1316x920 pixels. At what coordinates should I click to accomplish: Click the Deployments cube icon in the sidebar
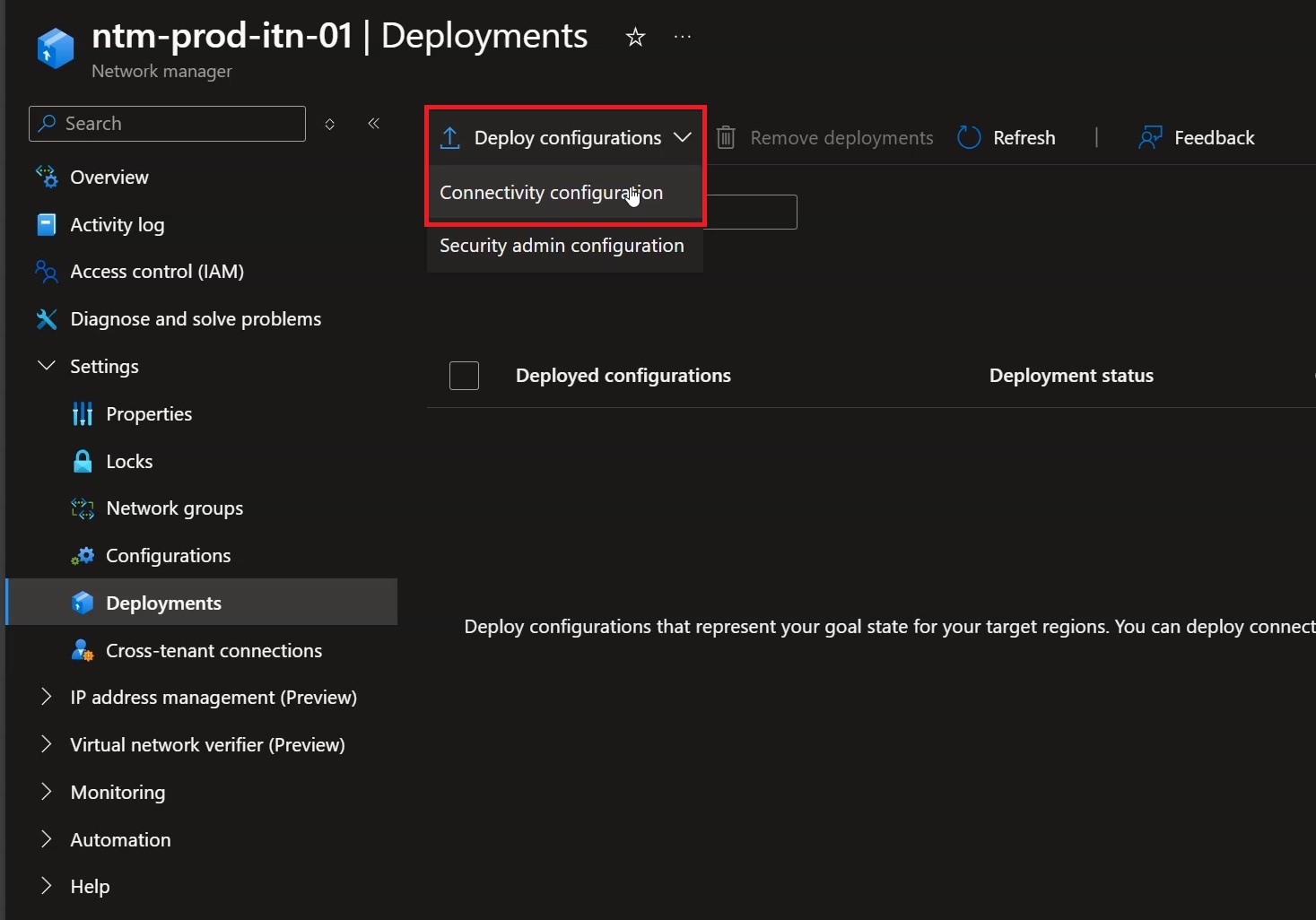pos(83,603)
